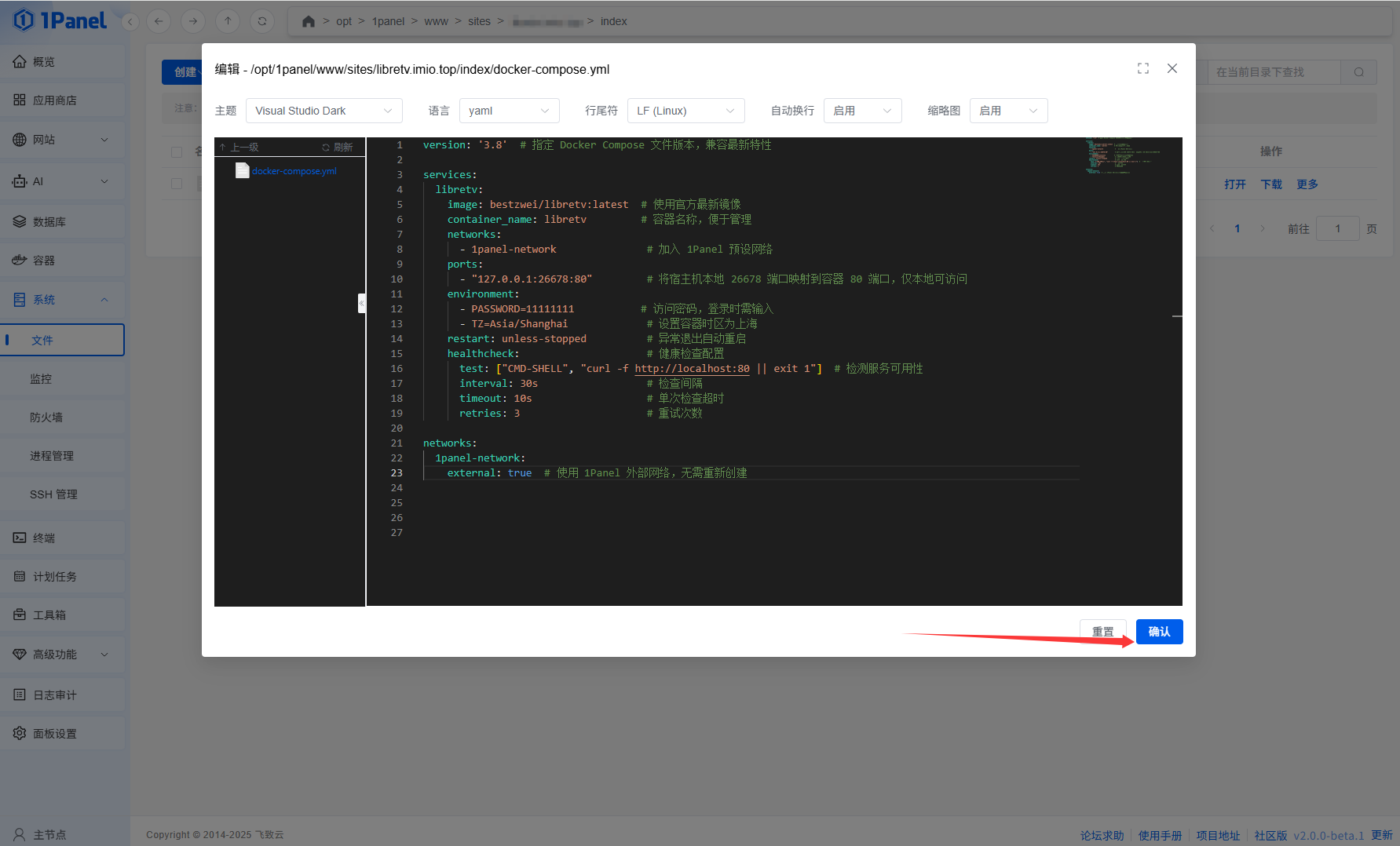The image size is (1400, 846).
Task: Click the 前往 page number input
Action: click(1338, 229)
